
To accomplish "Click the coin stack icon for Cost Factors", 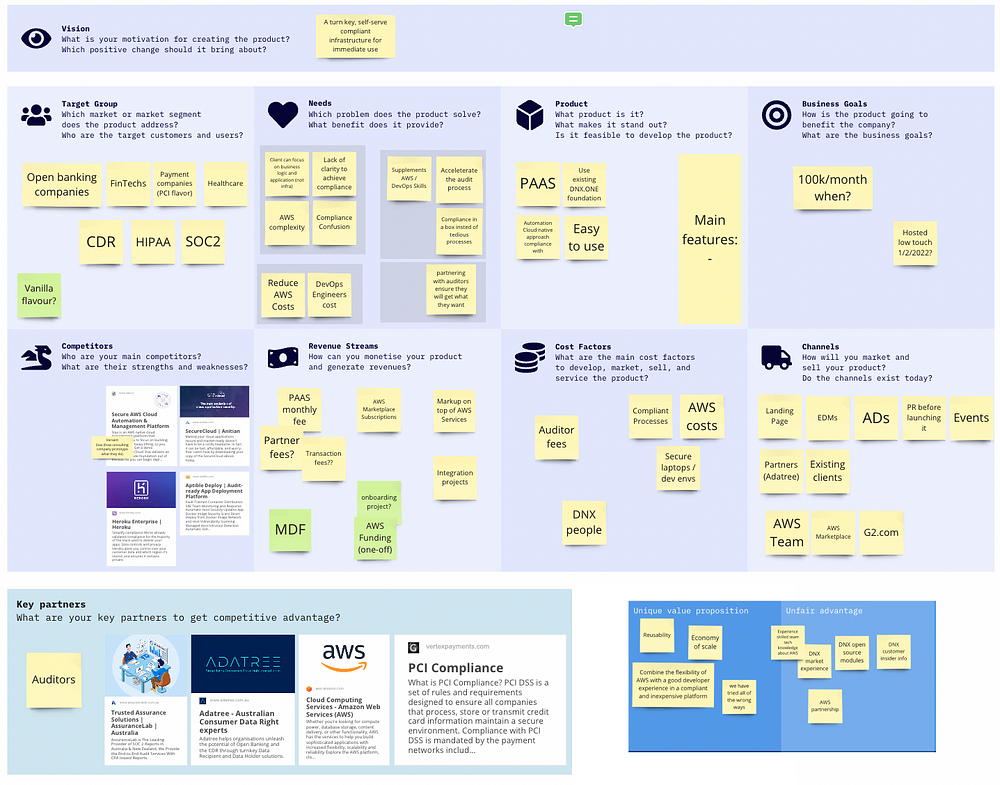I will [x=529, y=358].
